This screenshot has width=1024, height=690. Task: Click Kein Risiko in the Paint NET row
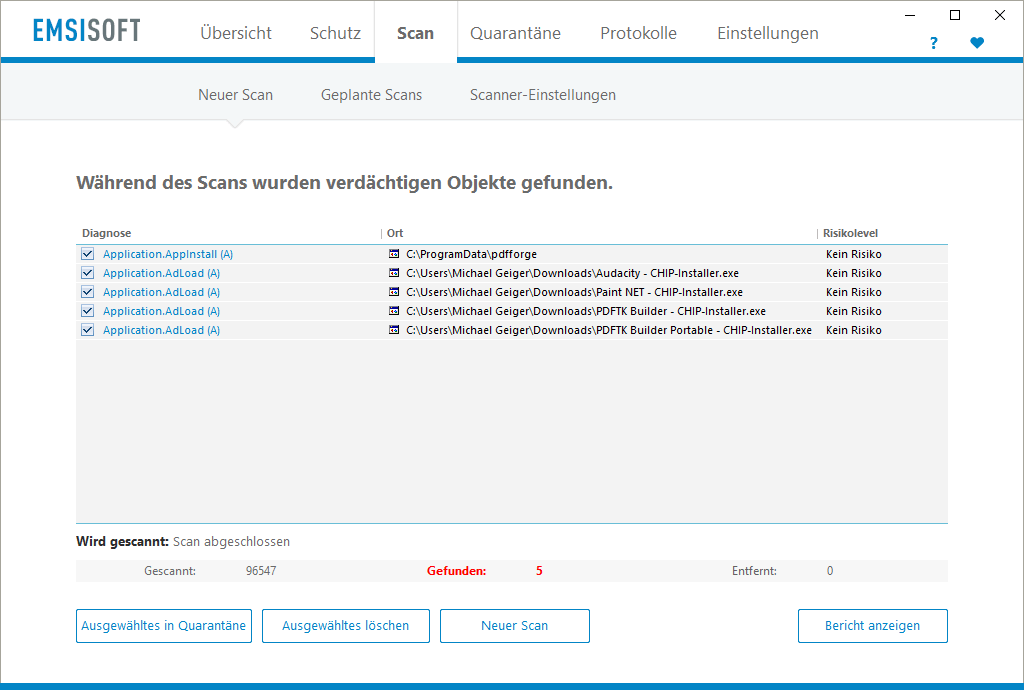(854, 292)
